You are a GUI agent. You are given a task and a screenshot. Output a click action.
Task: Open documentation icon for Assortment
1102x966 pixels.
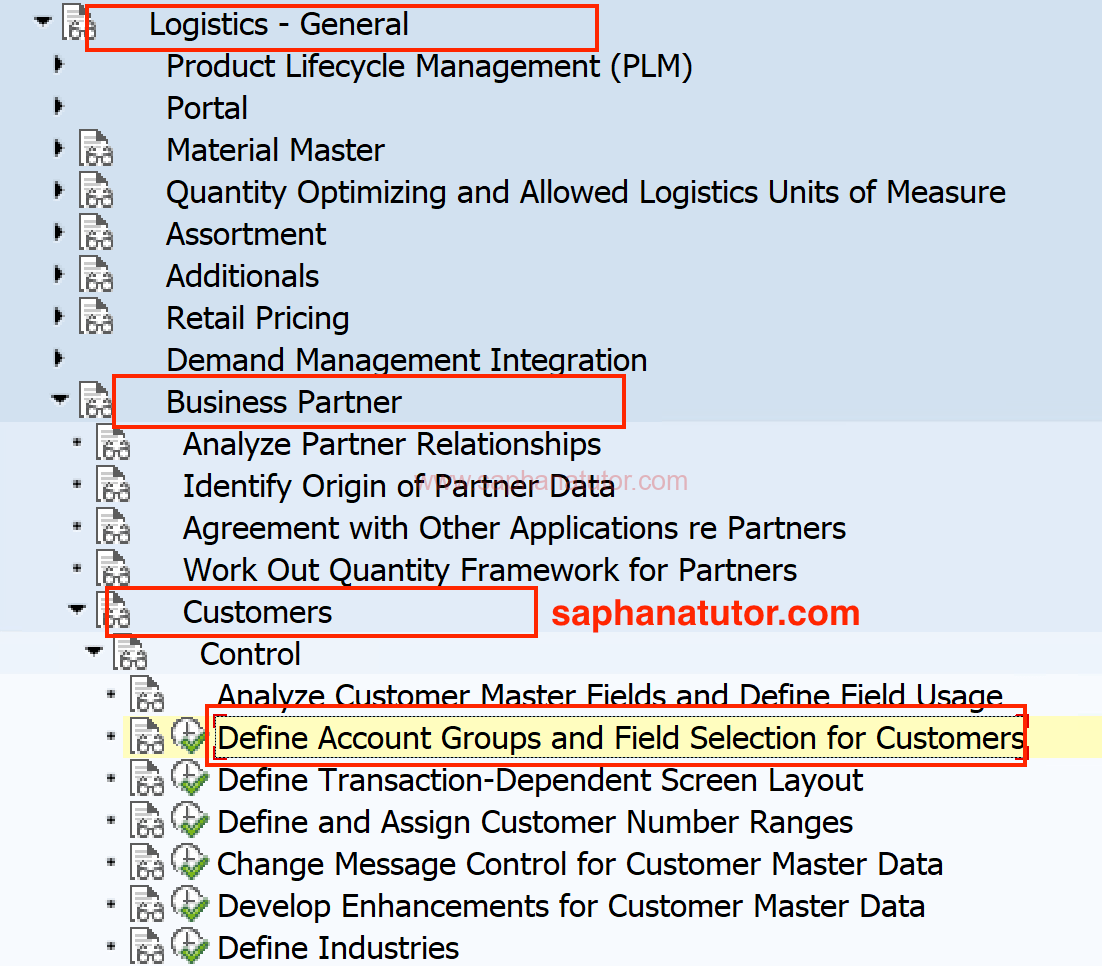96,233
